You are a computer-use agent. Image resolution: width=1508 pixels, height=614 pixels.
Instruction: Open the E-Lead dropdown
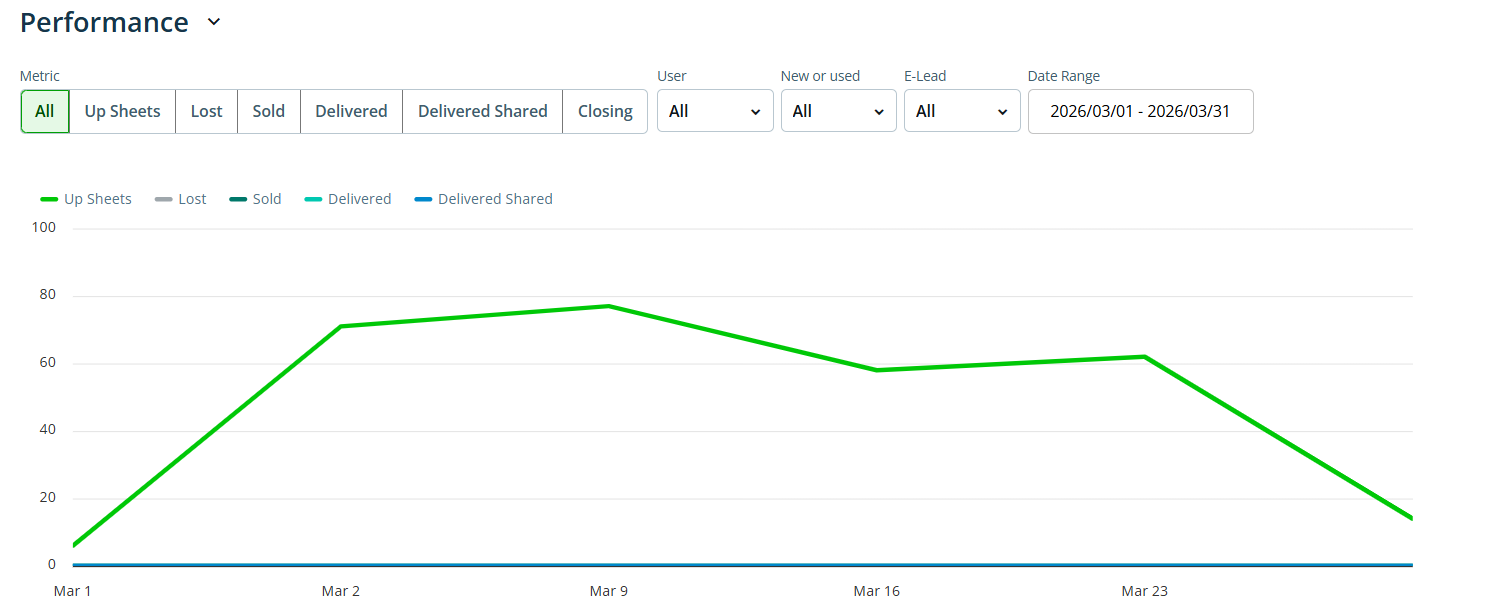click(961, 111)
